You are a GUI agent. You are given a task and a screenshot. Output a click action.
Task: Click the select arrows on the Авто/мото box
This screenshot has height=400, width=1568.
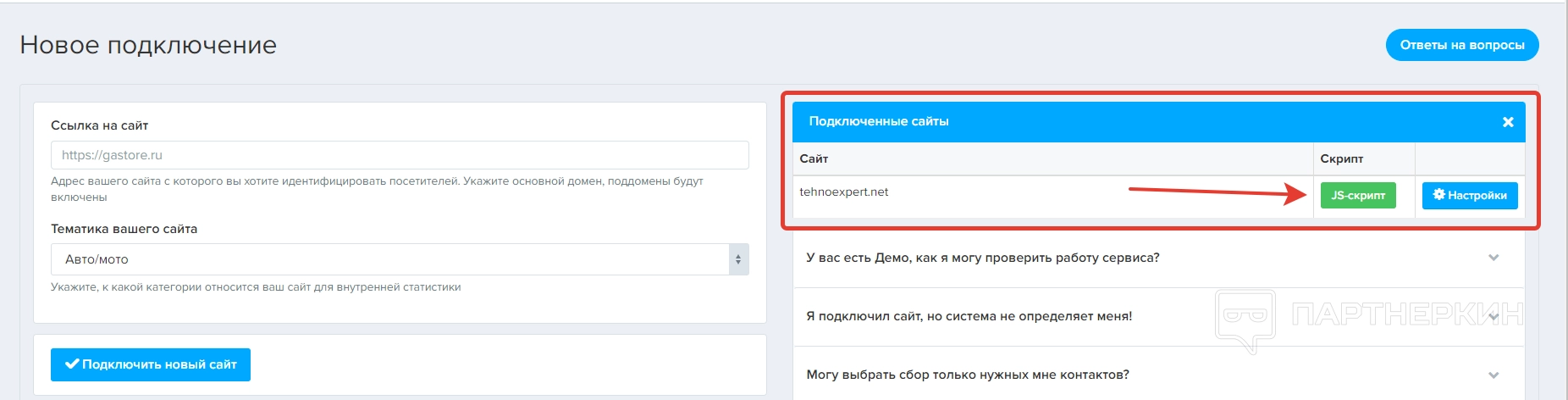pyautogui.click(x=738, y=259)
